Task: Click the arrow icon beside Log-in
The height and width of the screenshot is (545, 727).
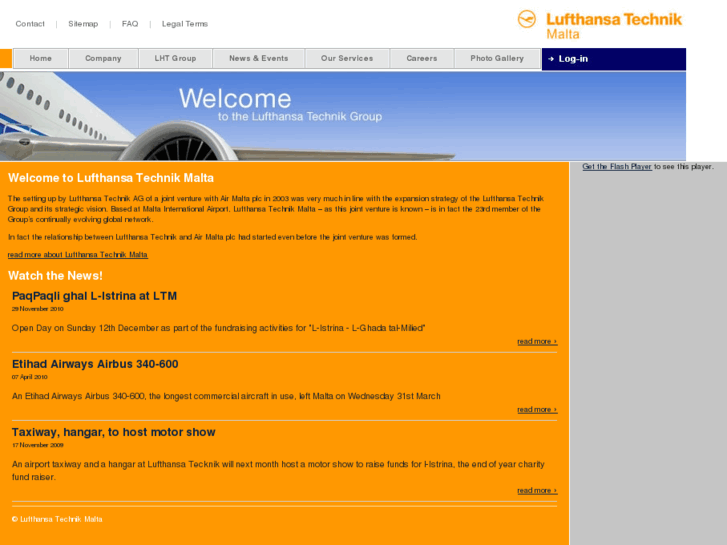Action: (551, 59)
